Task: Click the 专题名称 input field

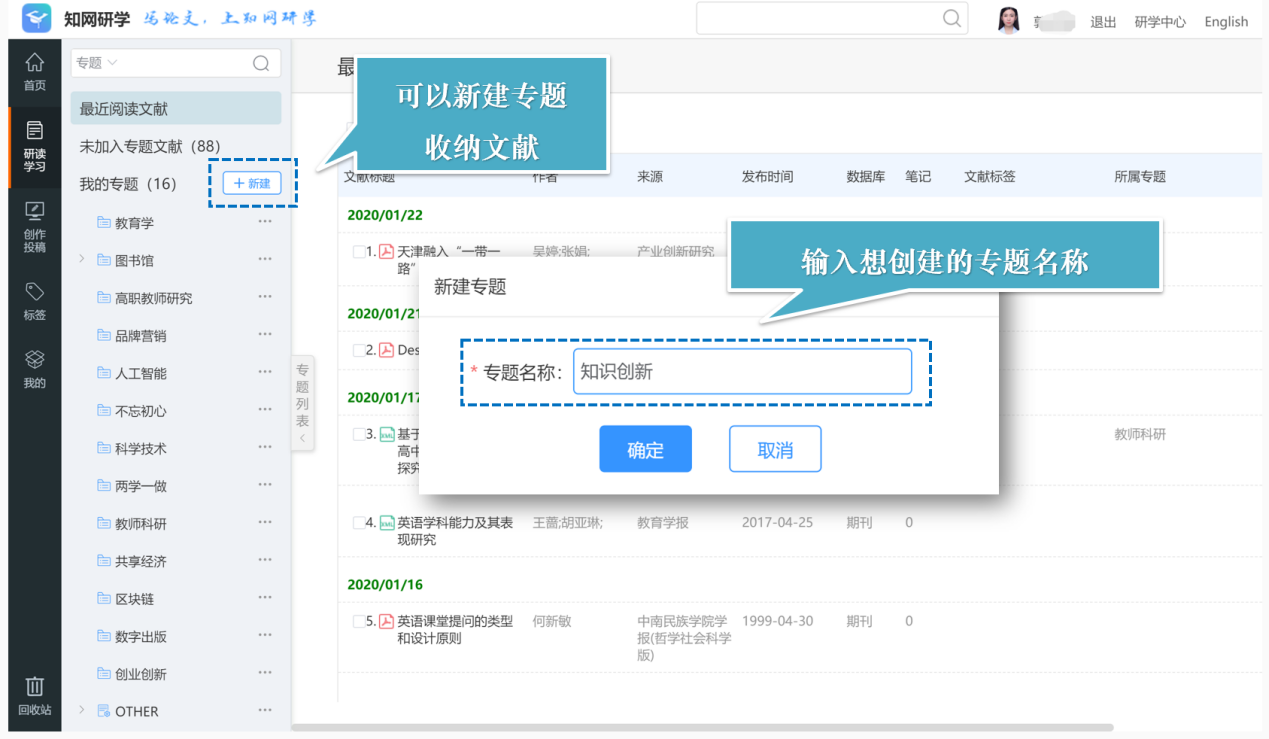Action: click(742, 371)
